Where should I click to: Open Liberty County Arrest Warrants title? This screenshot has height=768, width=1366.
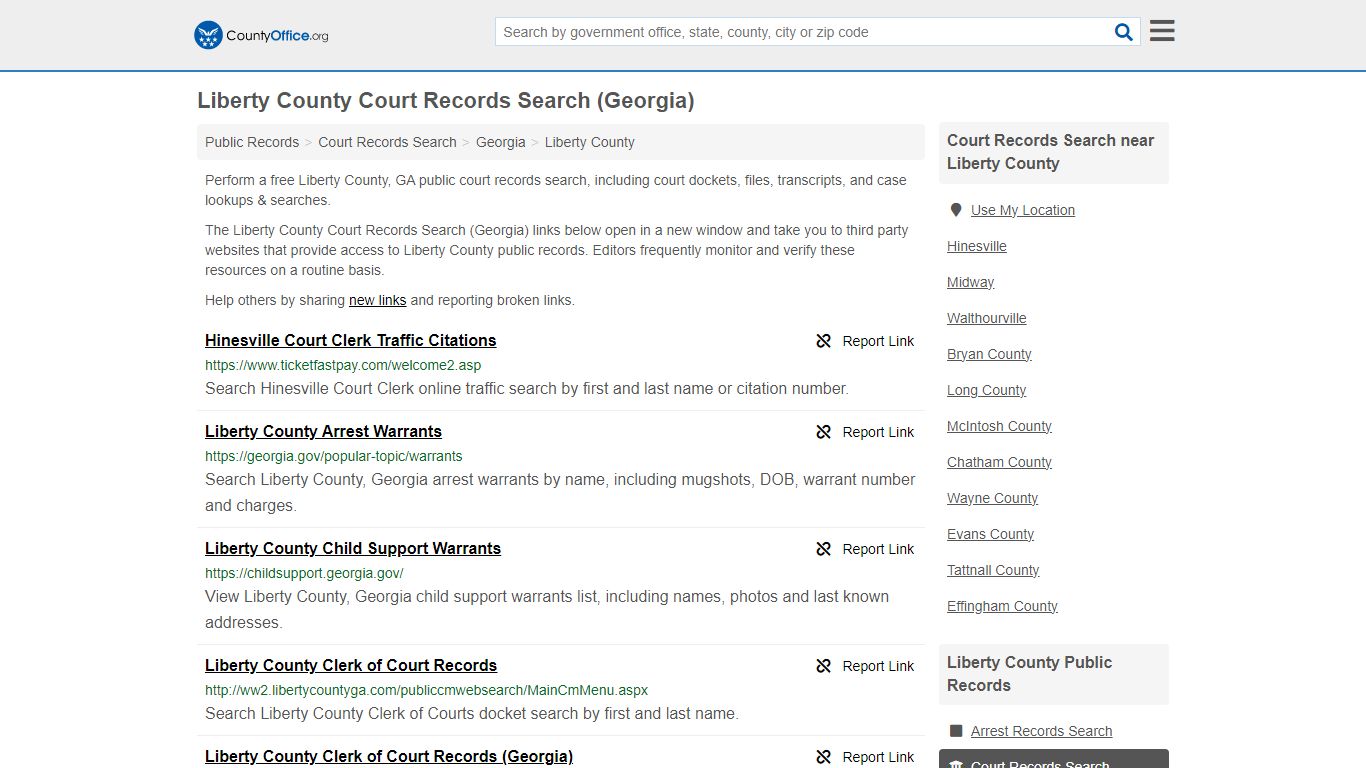click(x=323, y=431)
